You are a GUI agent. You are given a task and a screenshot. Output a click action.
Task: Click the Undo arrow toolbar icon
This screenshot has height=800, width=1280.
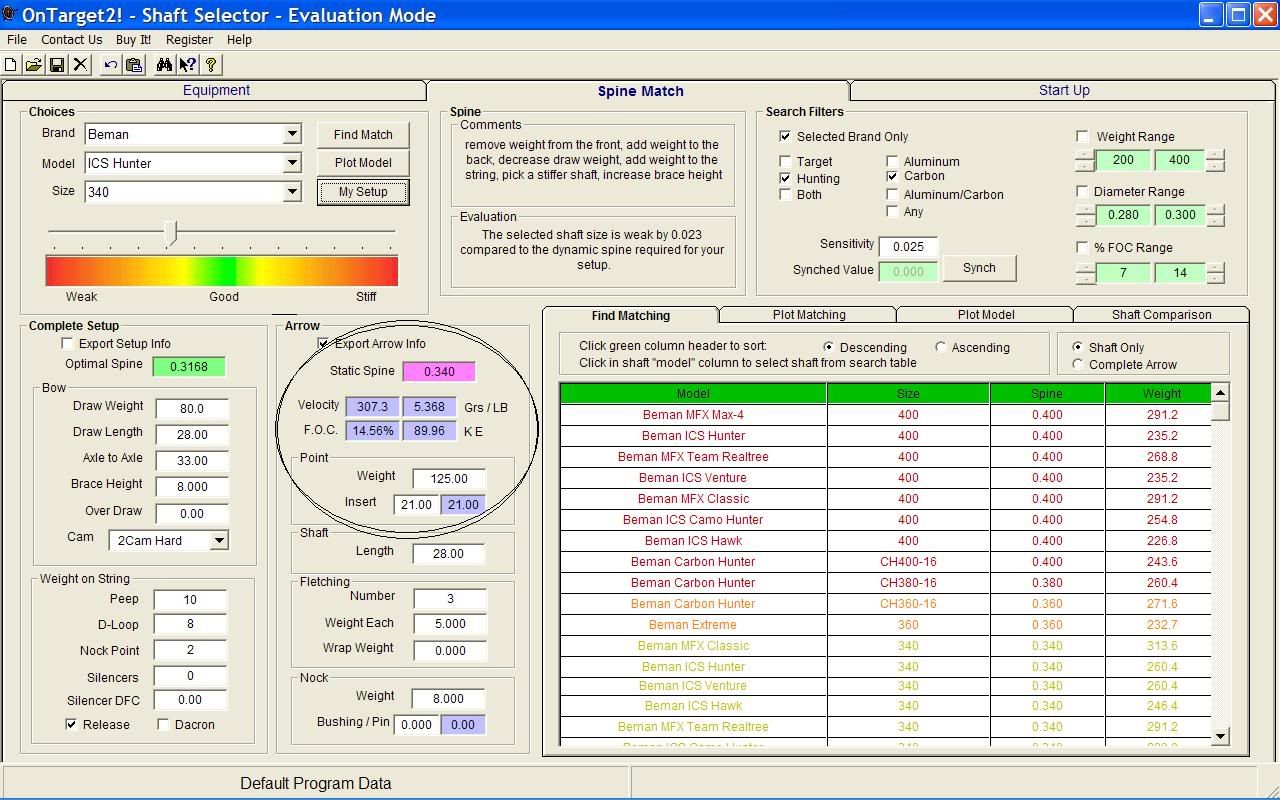(x=110, y=65)
